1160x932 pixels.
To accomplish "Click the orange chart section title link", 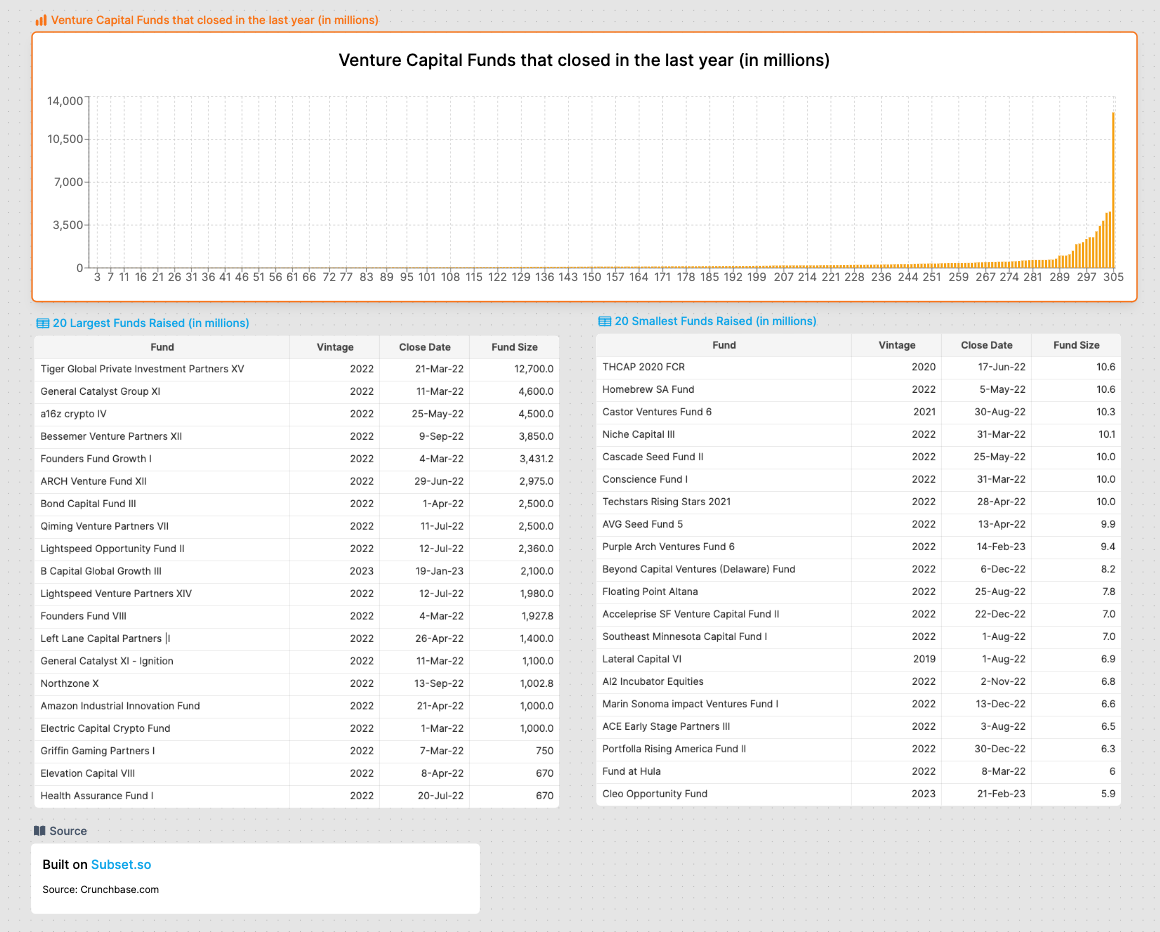I will [214, 20].
